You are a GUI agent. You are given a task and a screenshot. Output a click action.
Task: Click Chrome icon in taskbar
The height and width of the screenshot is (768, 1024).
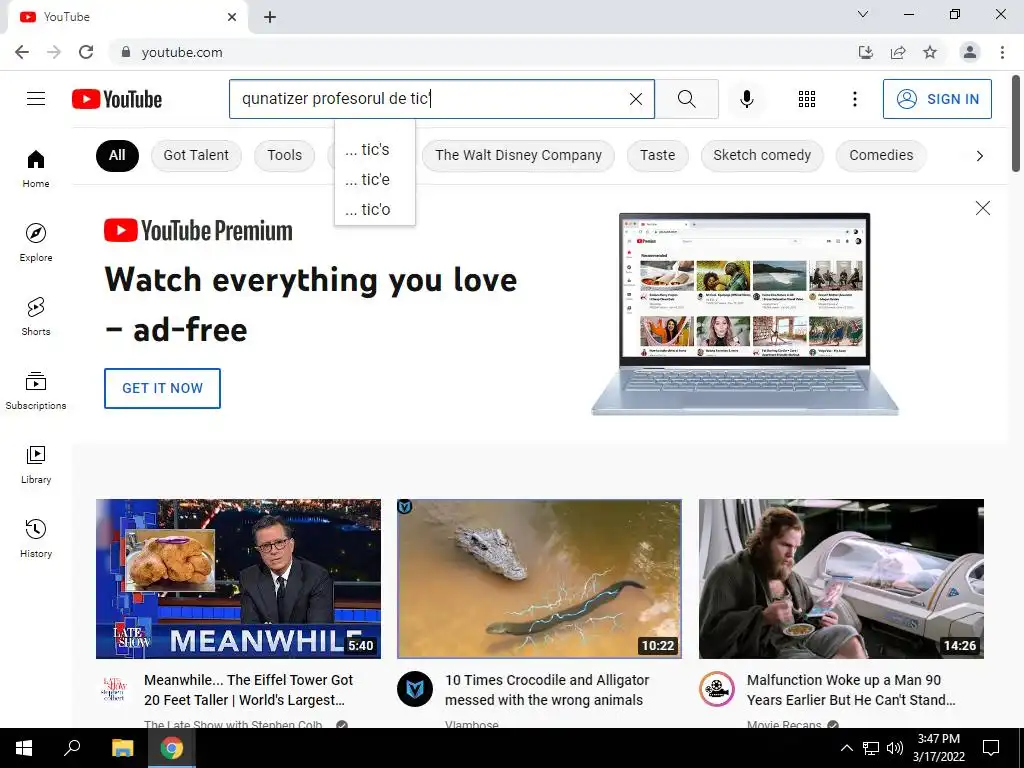172,748
